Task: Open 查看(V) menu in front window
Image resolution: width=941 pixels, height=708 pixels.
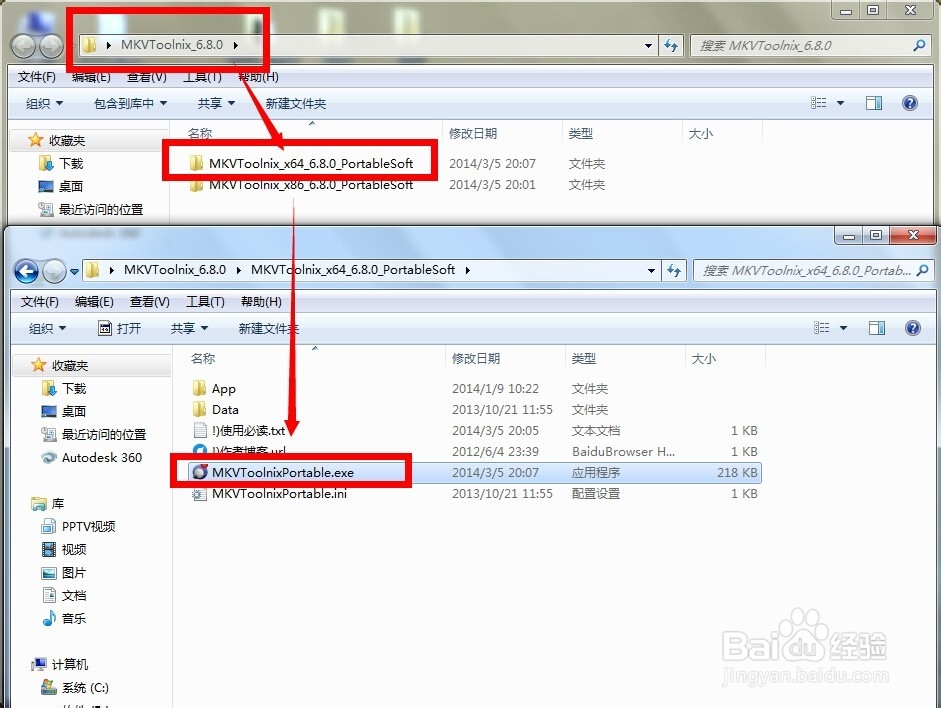Action: click(150, 302)
